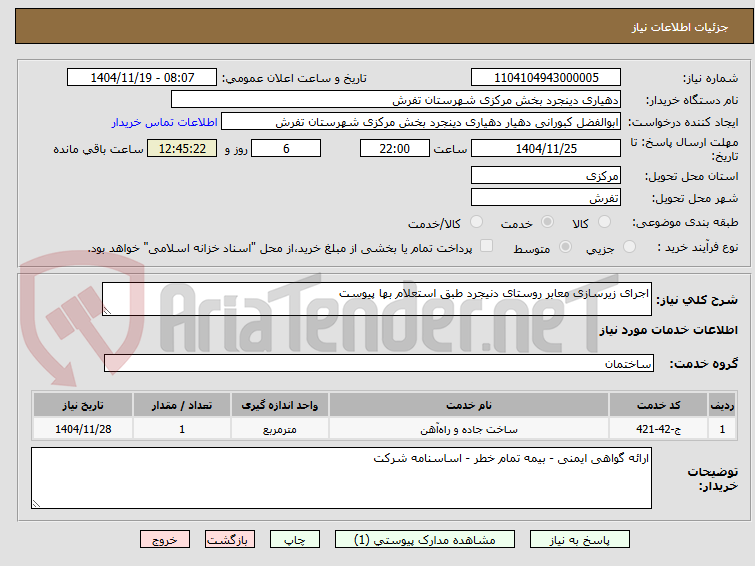Toggle اسناد خزانه اسلامی payment checkbox
Screen dimensions: 755x566
[487, 246]
